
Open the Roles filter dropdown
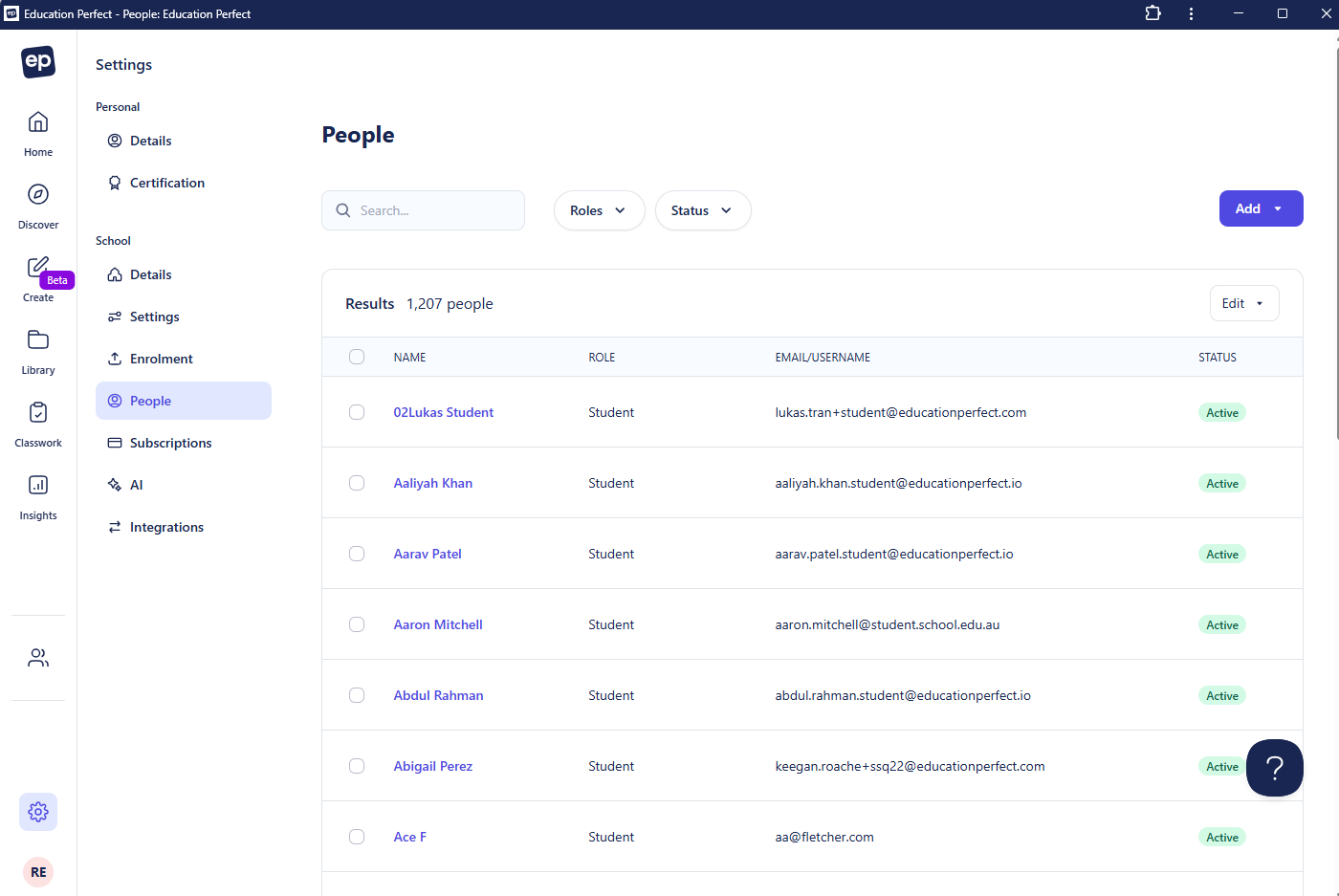pos(600,210)
